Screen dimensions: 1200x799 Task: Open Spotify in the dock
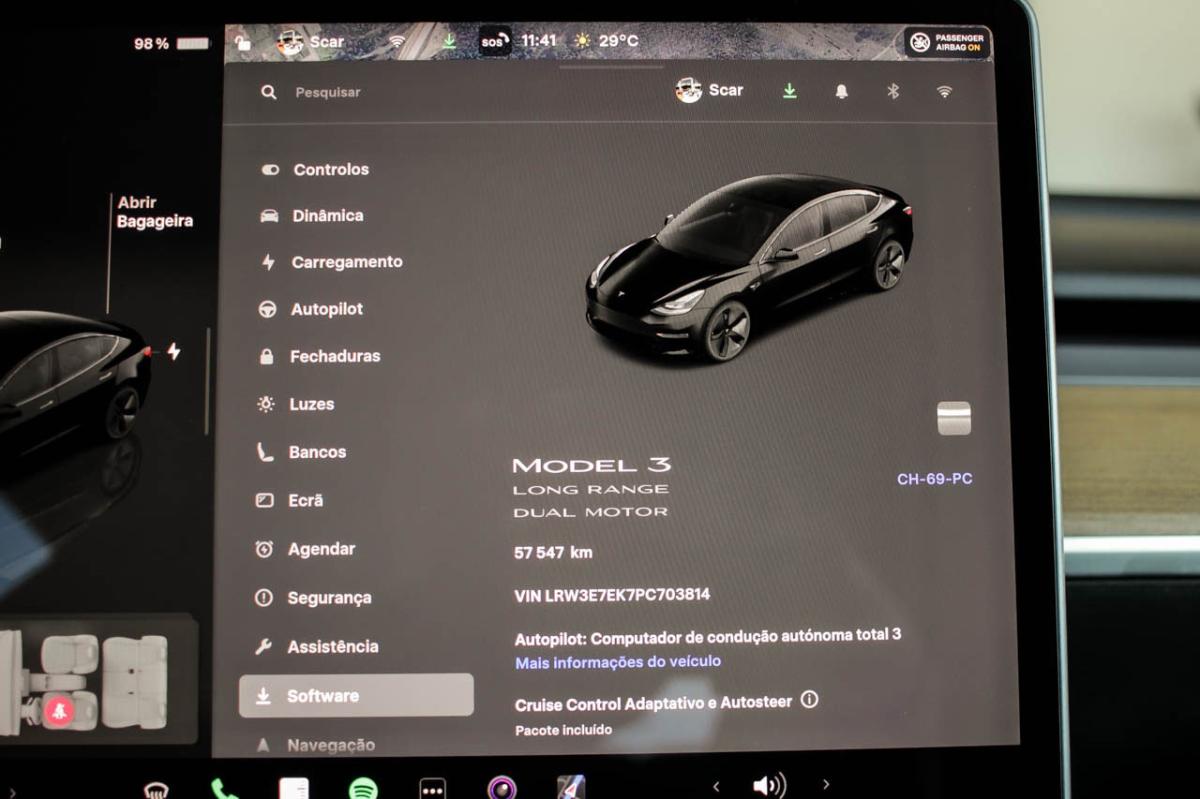(363, 789)
